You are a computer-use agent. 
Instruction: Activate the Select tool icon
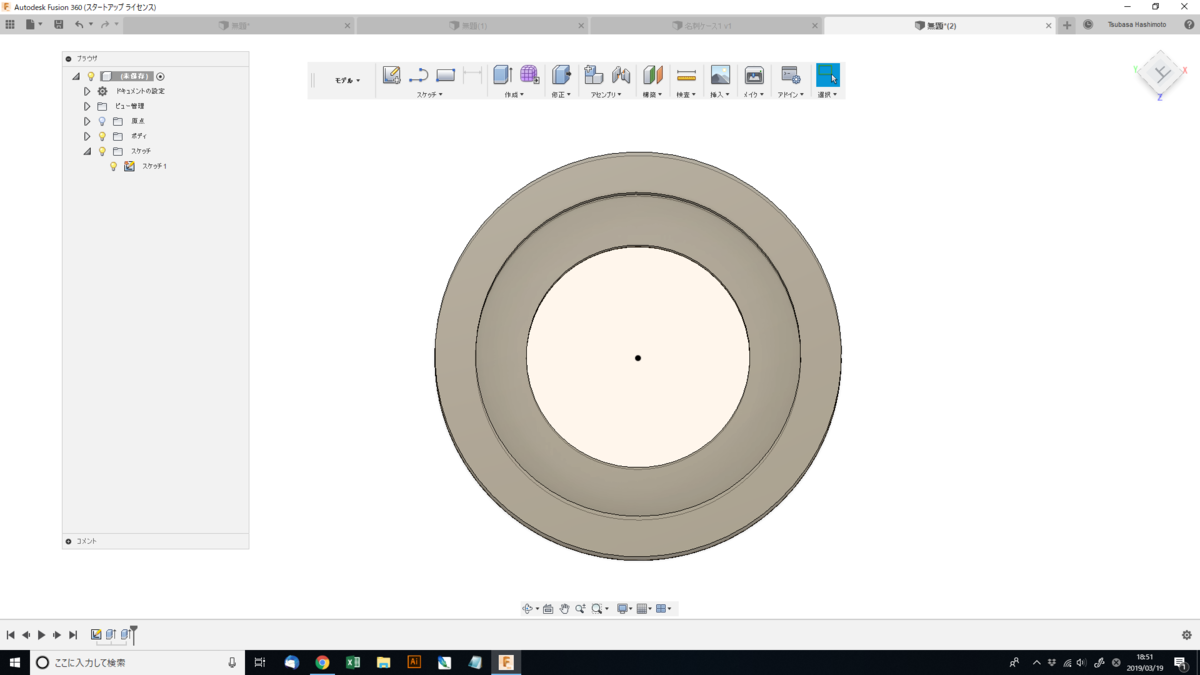point(828,75)
